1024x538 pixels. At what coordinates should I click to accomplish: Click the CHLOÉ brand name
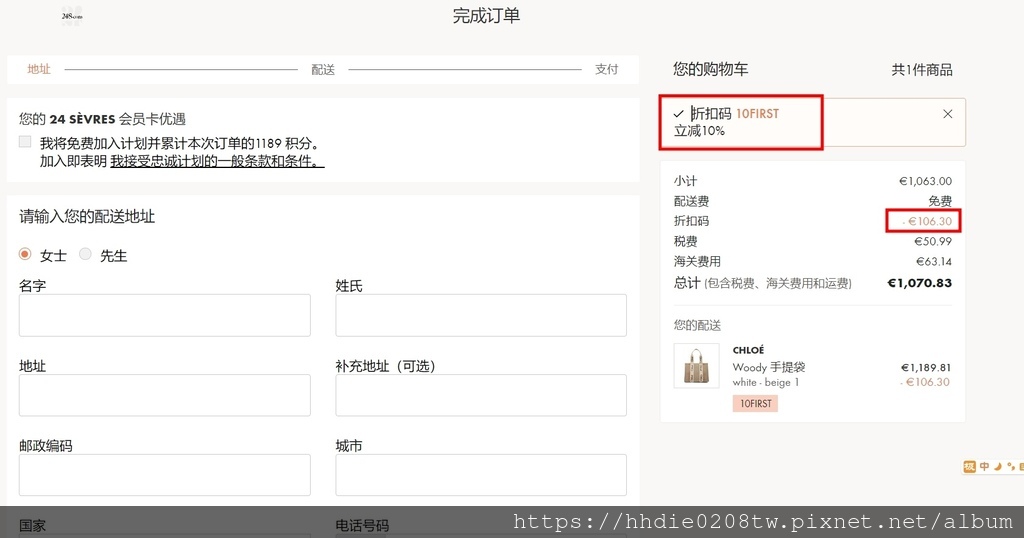pos(748,350)
